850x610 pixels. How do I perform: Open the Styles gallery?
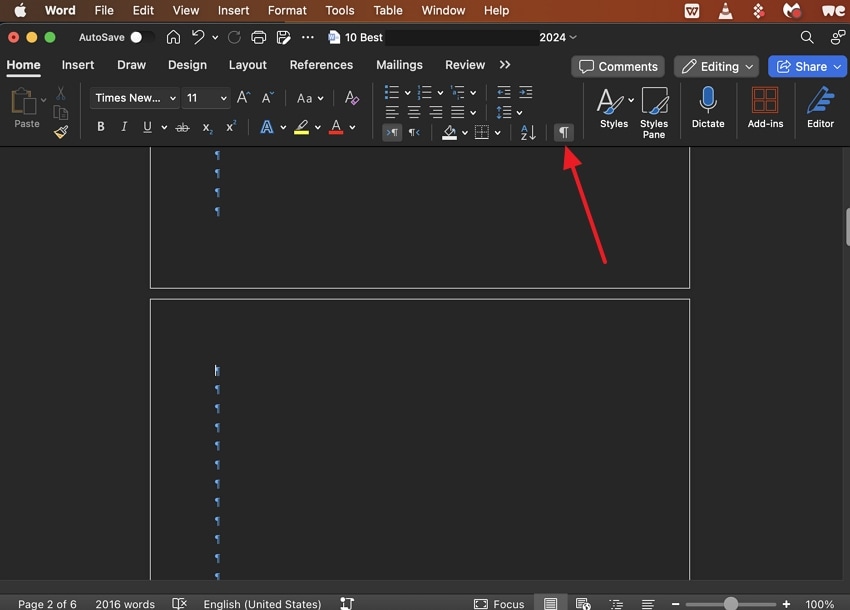tap(614, 107)
